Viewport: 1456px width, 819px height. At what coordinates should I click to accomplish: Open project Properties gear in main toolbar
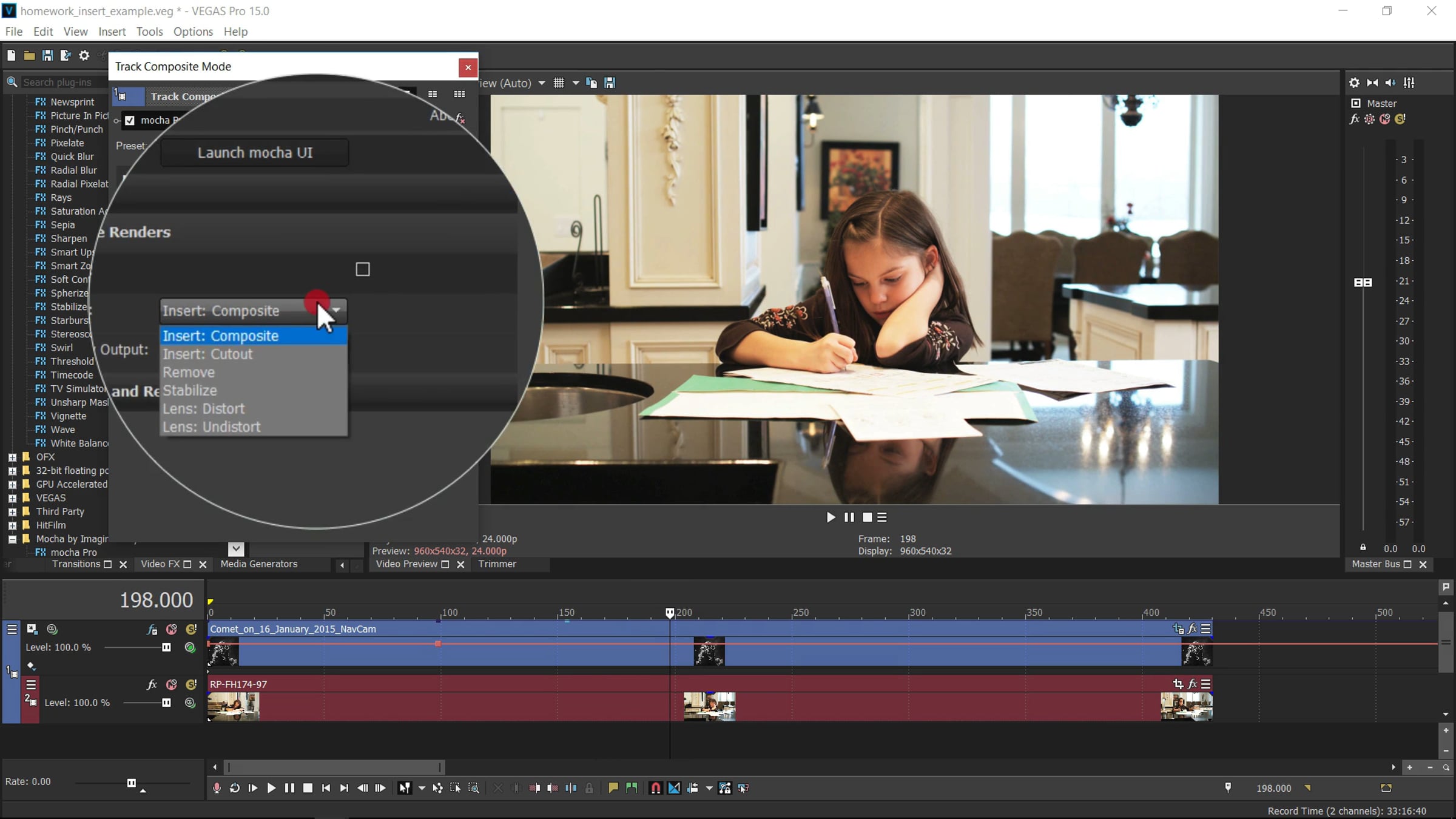click(84, 56)
